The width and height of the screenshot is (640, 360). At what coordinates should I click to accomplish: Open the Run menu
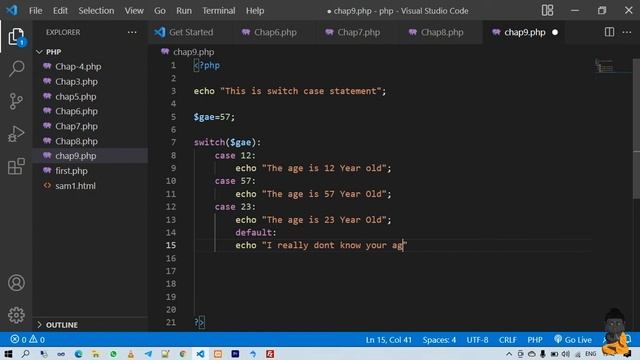184,11
